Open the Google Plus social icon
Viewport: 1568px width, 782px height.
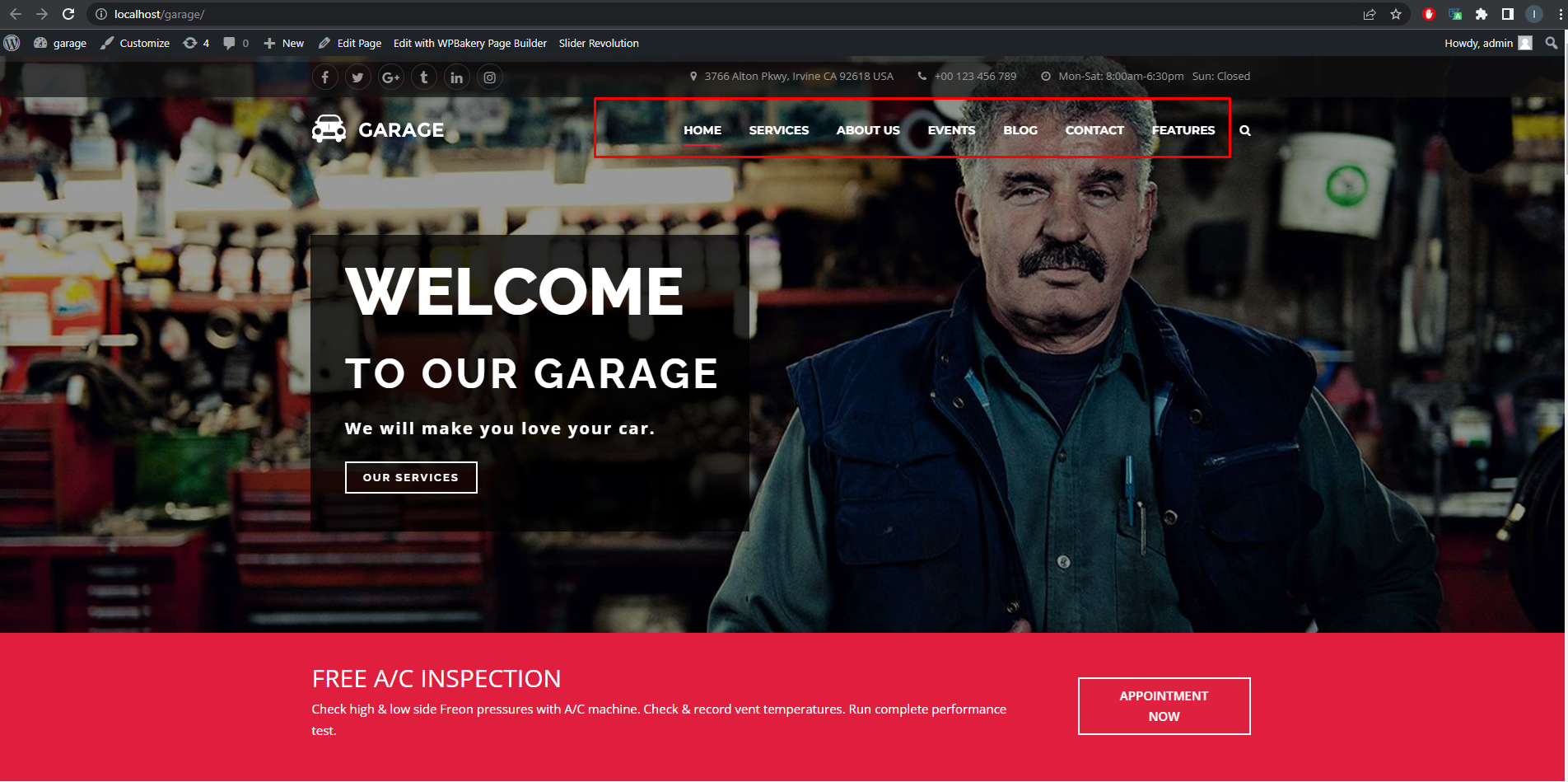pyautogui.click(x=391, y=77)
